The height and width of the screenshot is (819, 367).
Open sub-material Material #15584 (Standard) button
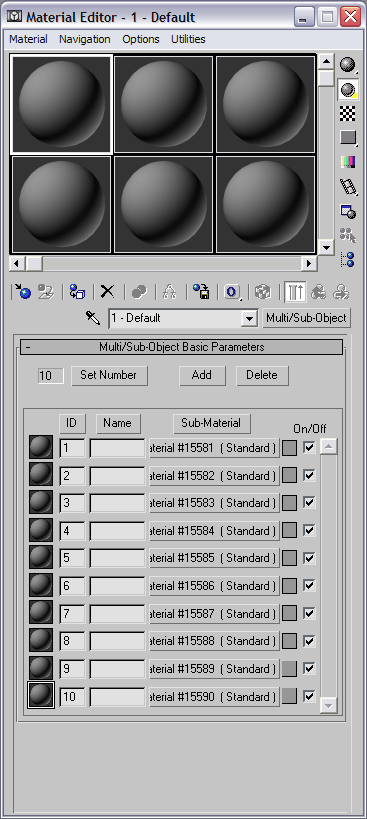pos(215,531)
